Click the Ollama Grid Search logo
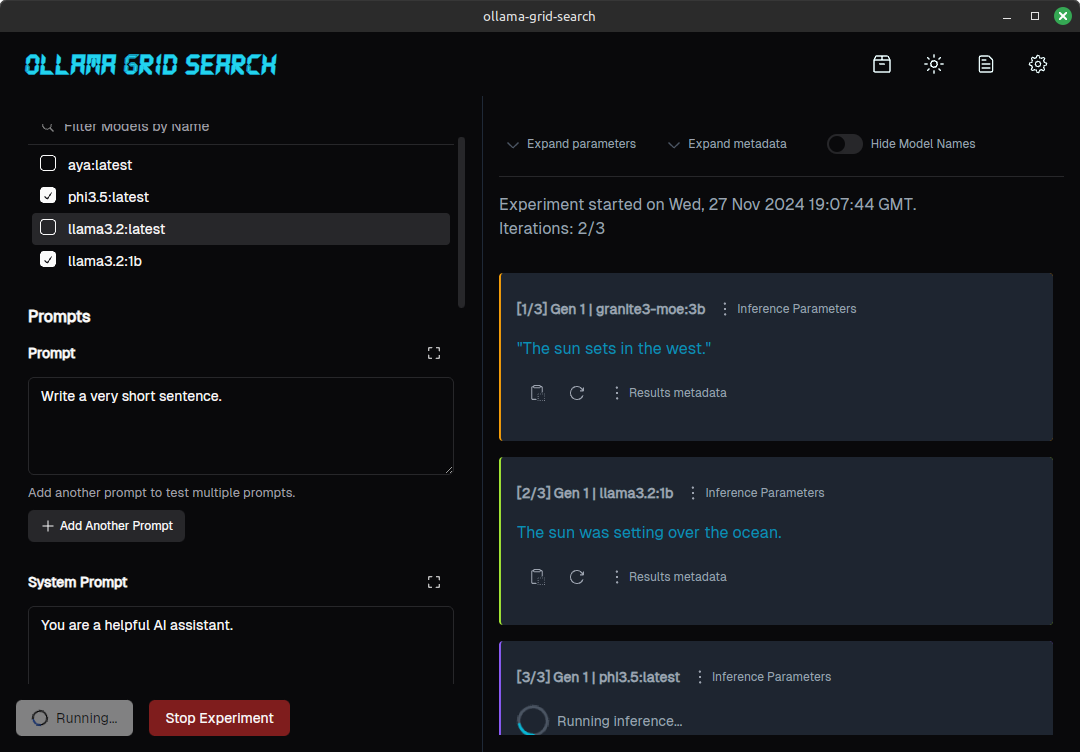The image size is (1080, 752). tap(151, 65)
